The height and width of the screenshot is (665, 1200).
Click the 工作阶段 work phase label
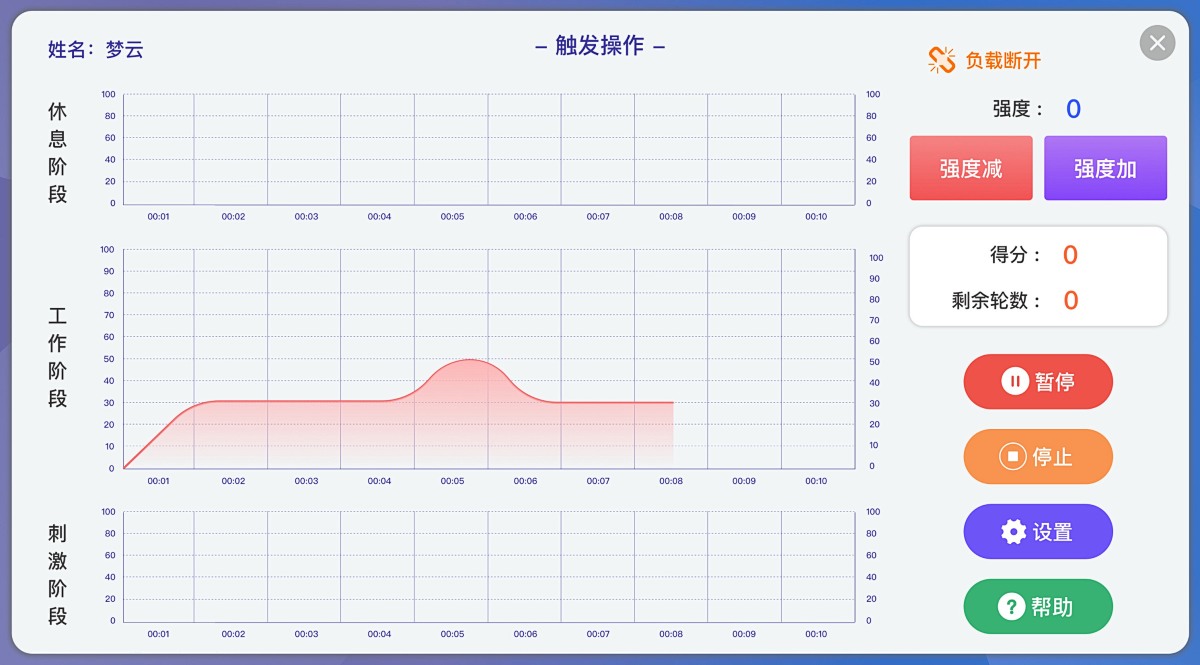tap(58, 357)
